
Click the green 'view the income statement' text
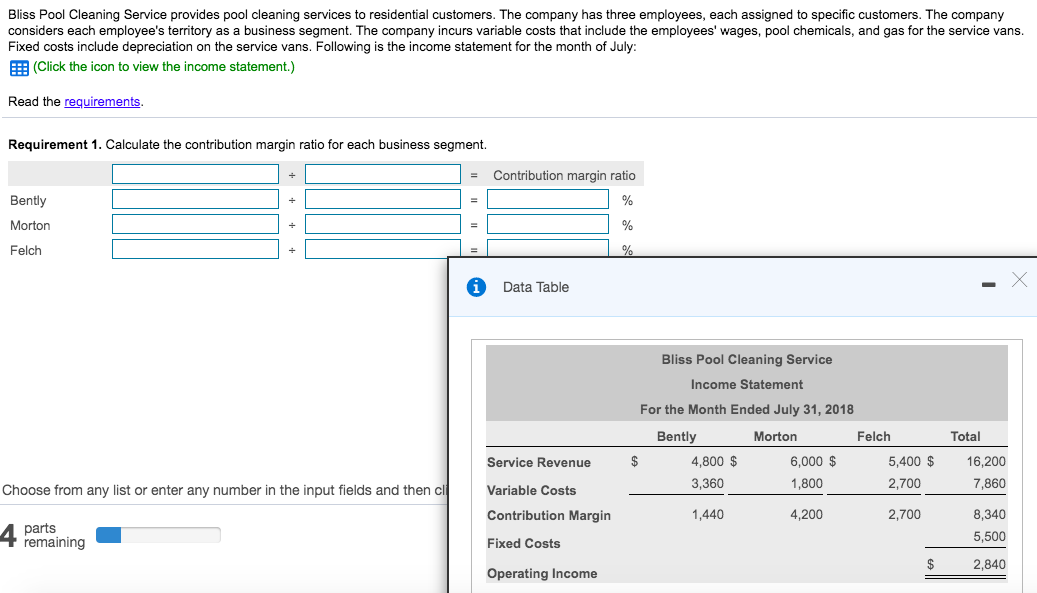coord(164,67)
